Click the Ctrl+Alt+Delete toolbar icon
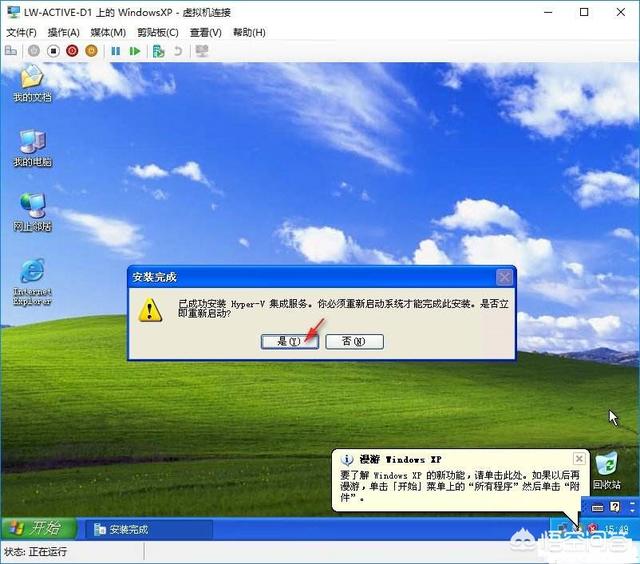This screenshot has height=564, width=640. pos(11,51)
